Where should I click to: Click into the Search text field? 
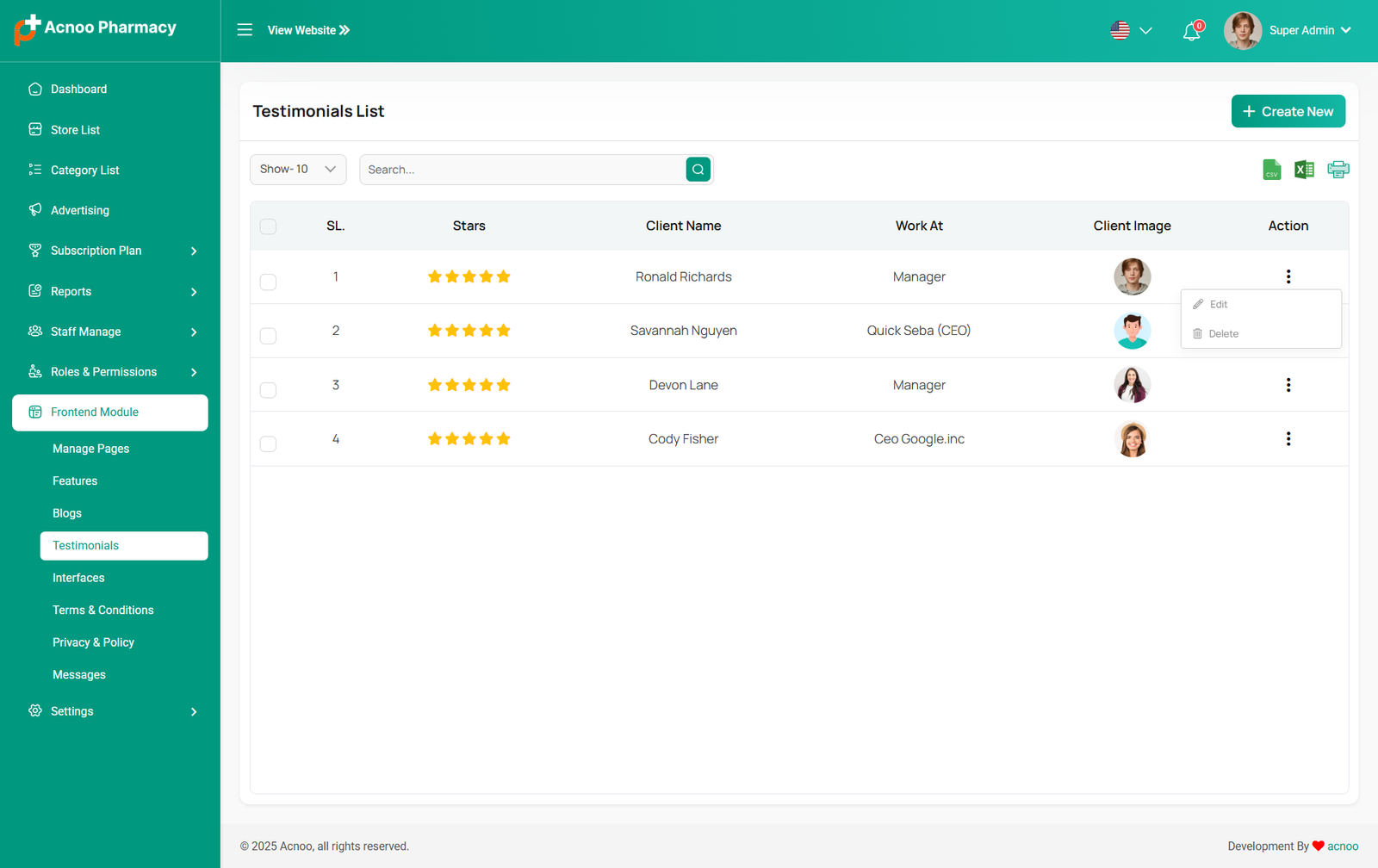coord(522,170)
